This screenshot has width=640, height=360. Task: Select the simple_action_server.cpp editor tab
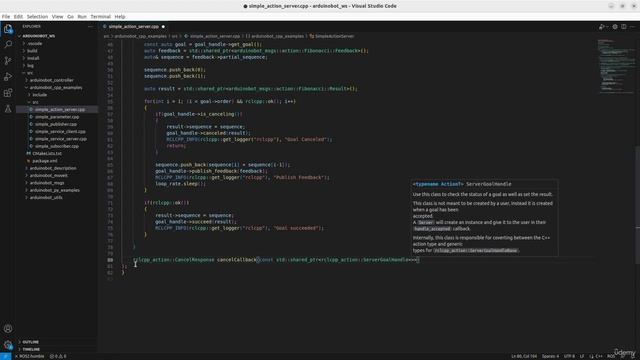[133, 27]
